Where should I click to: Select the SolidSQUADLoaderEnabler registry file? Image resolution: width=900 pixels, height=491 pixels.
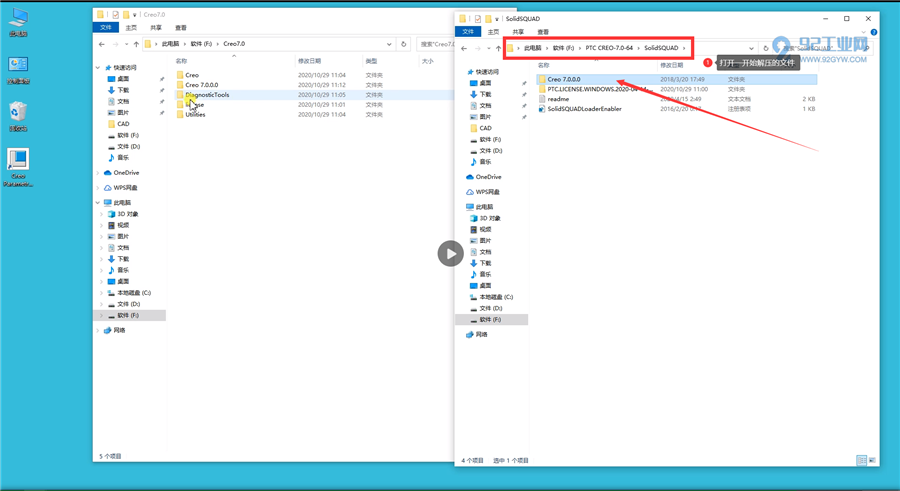click(584, 109)
